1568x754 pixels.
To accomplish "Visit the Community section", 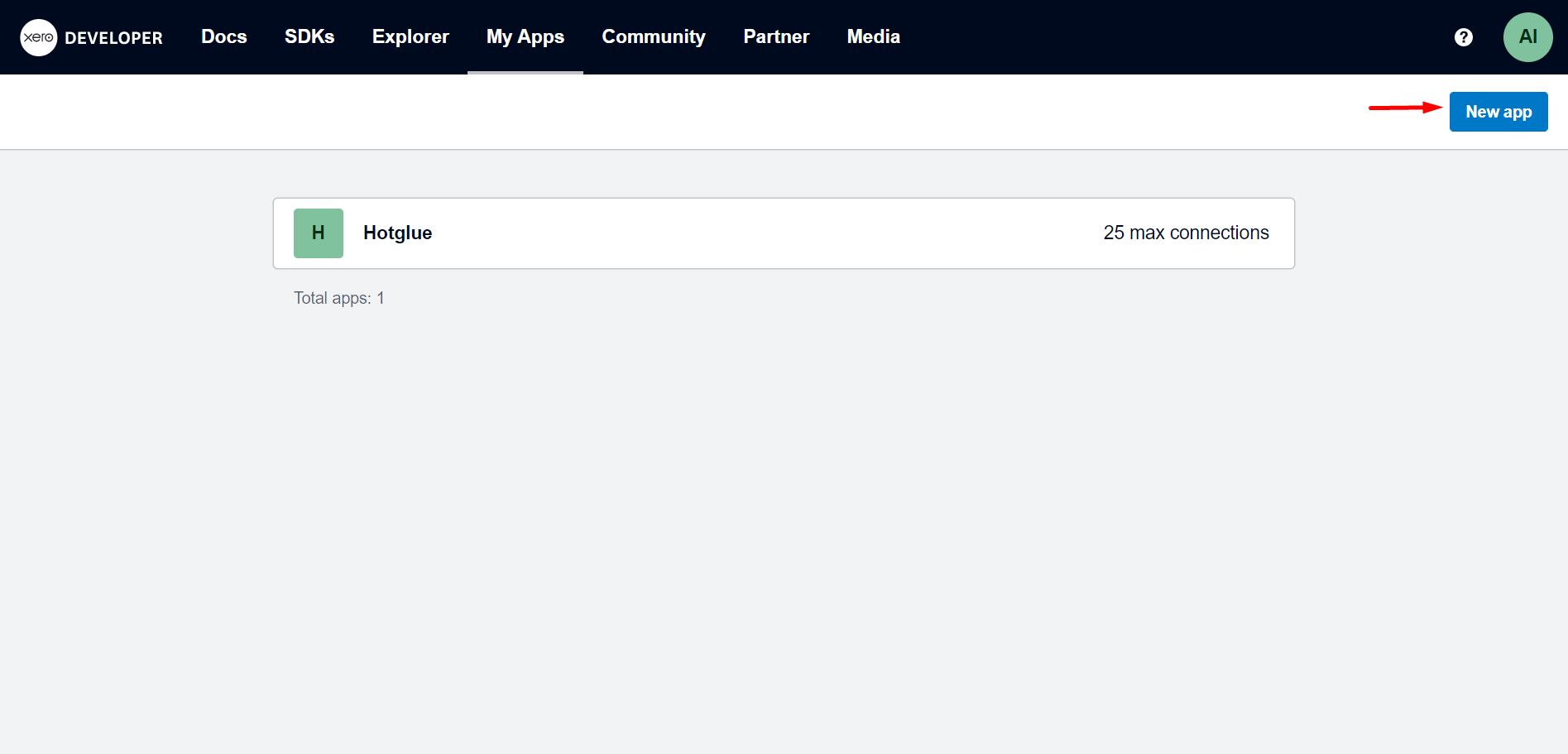I will click(654, 37).
